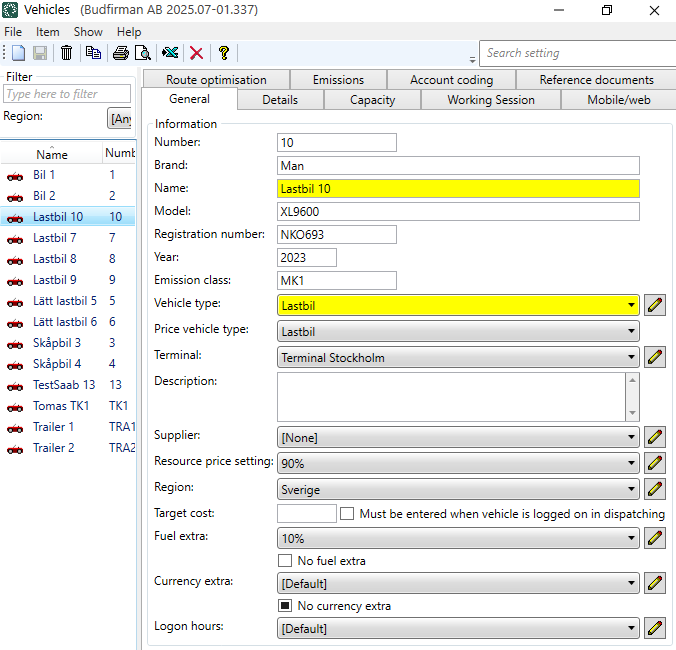Switch to the Capacity tab
The width and height of the screenshot is (676, 650).
click(372, 100)
